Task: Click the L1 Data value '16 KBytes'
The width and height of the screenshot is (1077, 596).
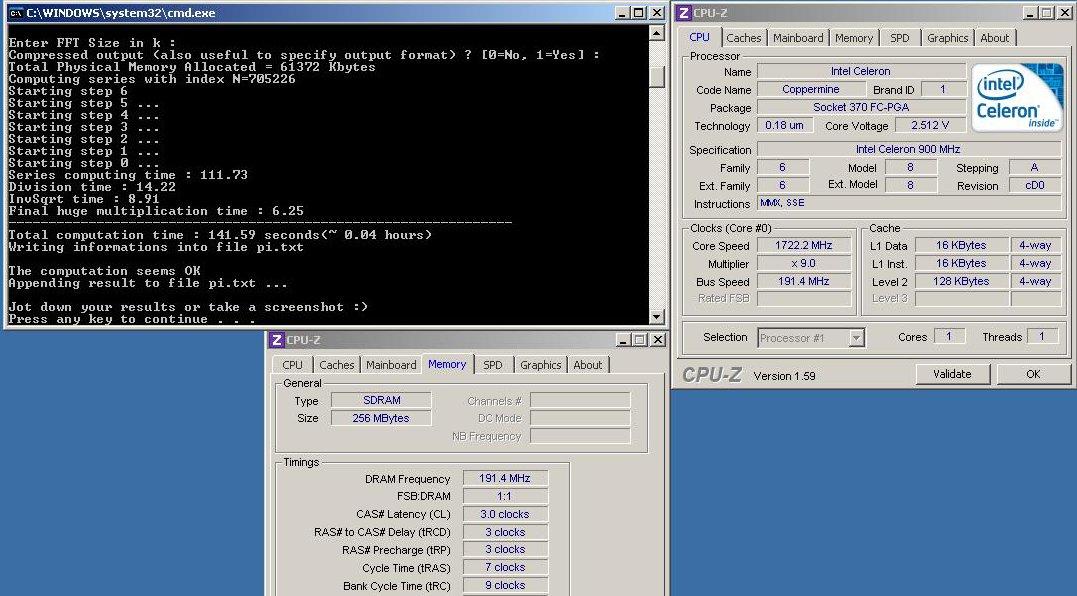Action: coord(962,245)
